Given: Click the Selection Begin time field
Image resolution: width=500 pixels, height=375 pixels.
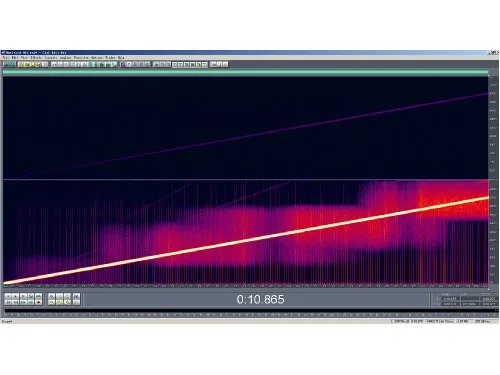Looking at the screenshot, I should click(450, 299).
